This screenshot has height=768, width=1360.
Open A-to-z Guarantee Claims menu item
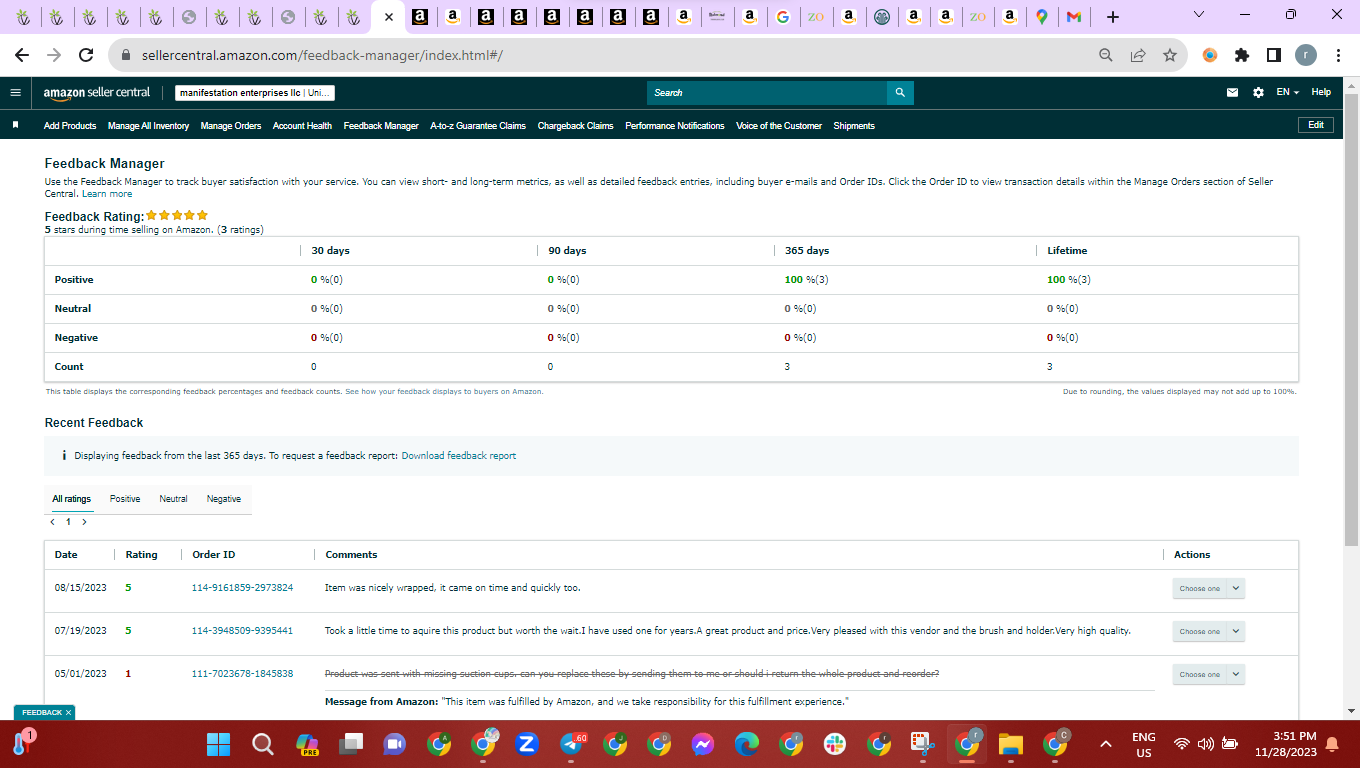click(478, 126)
